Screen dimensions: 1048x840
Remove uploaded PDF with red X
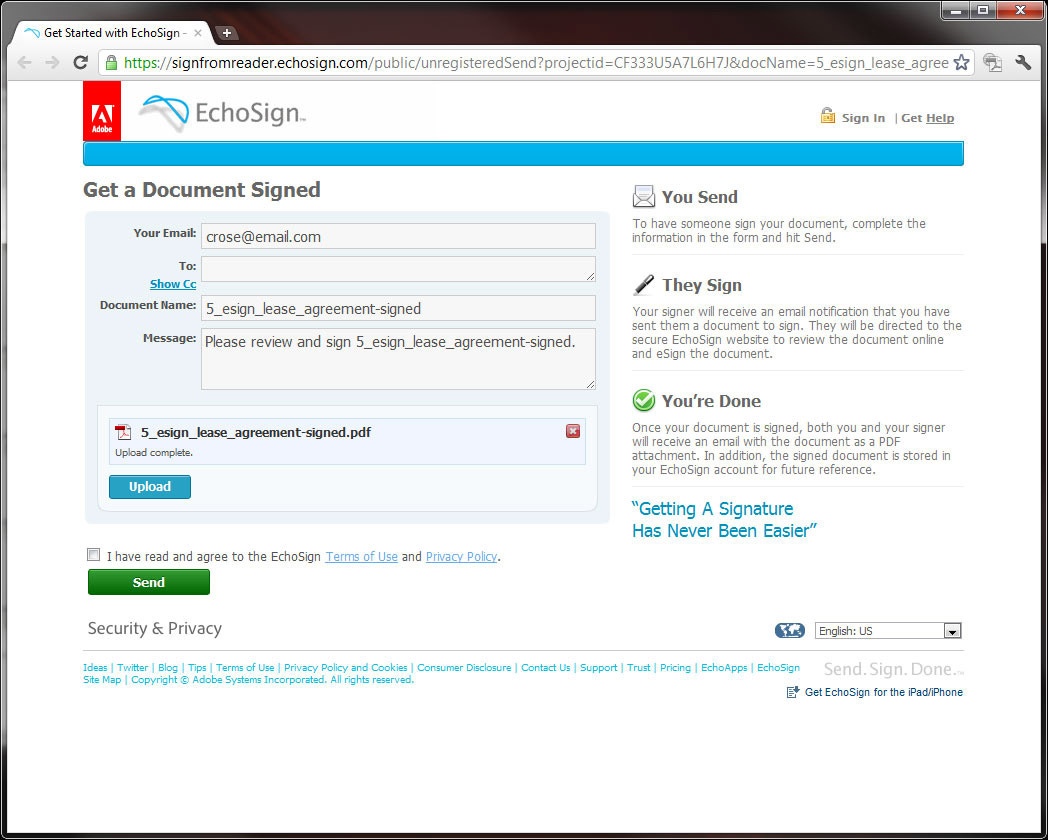(573, 431)
